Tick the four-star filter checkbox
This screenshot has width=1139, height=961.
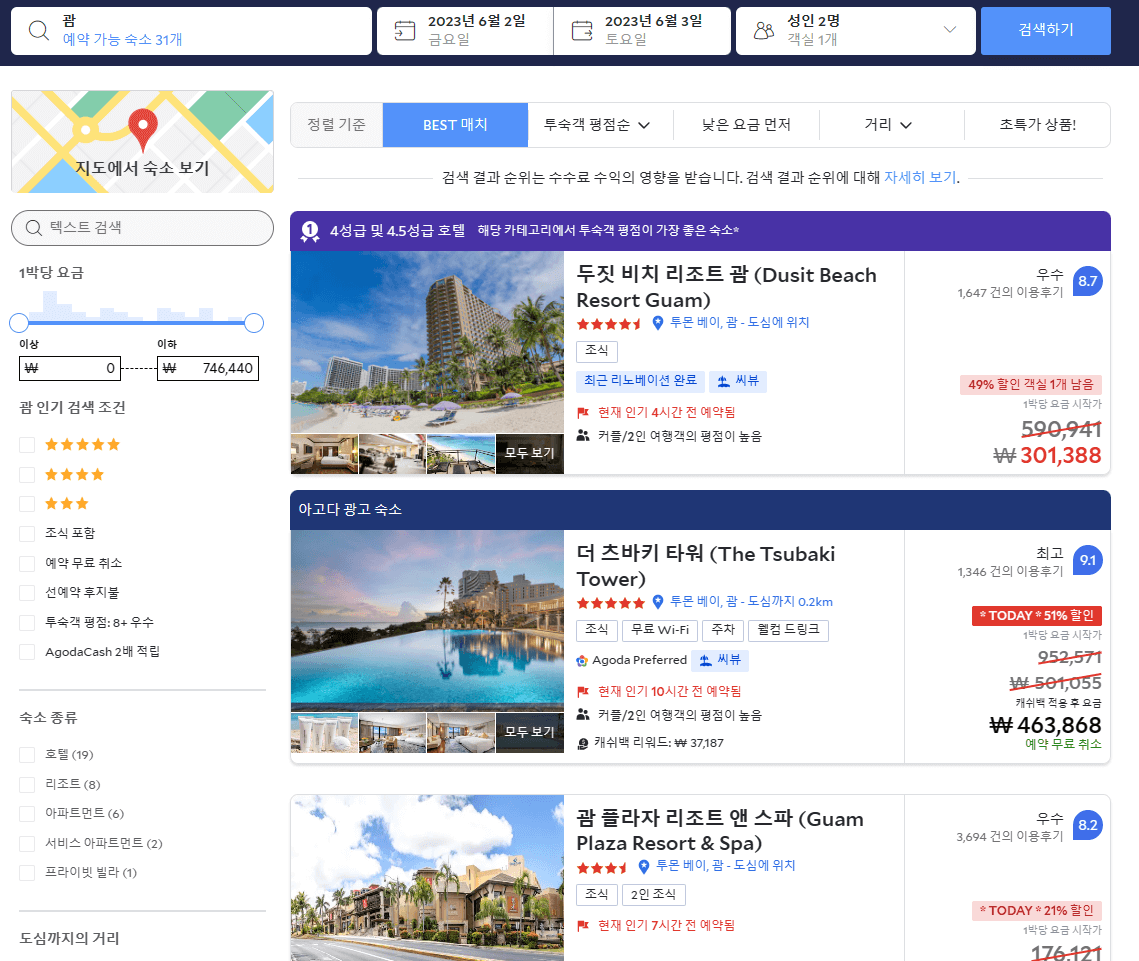coord(27,475)
